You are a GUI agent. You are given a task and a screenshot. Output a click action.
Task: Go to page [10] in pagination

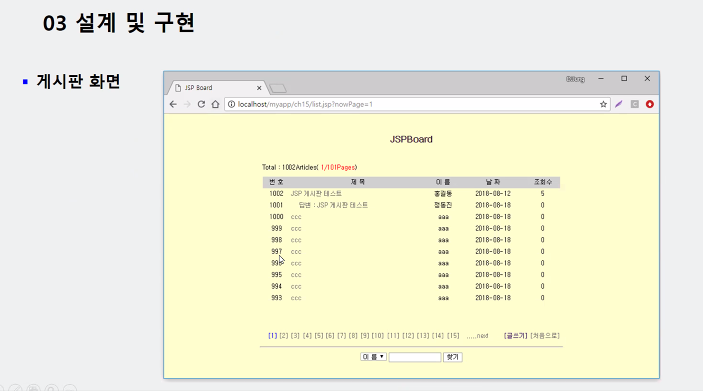[378, 335]
